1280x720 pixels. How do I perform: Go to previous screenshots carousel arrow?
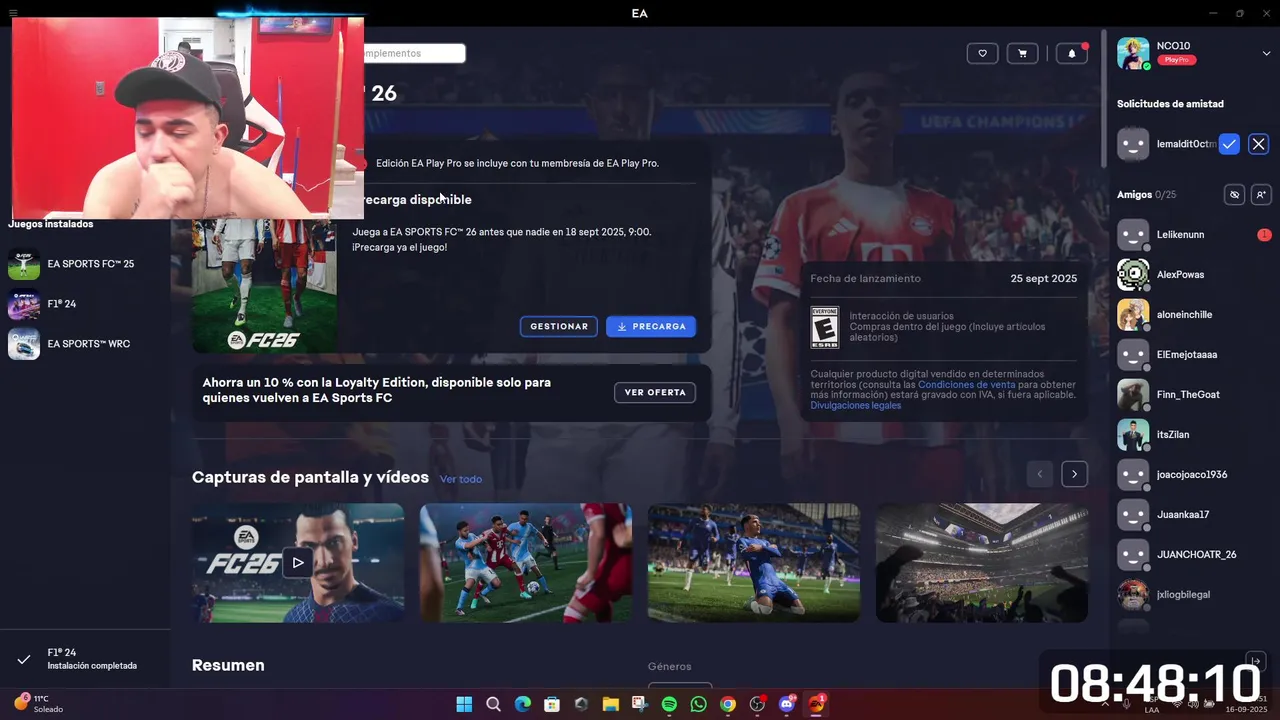[1040, 474]
